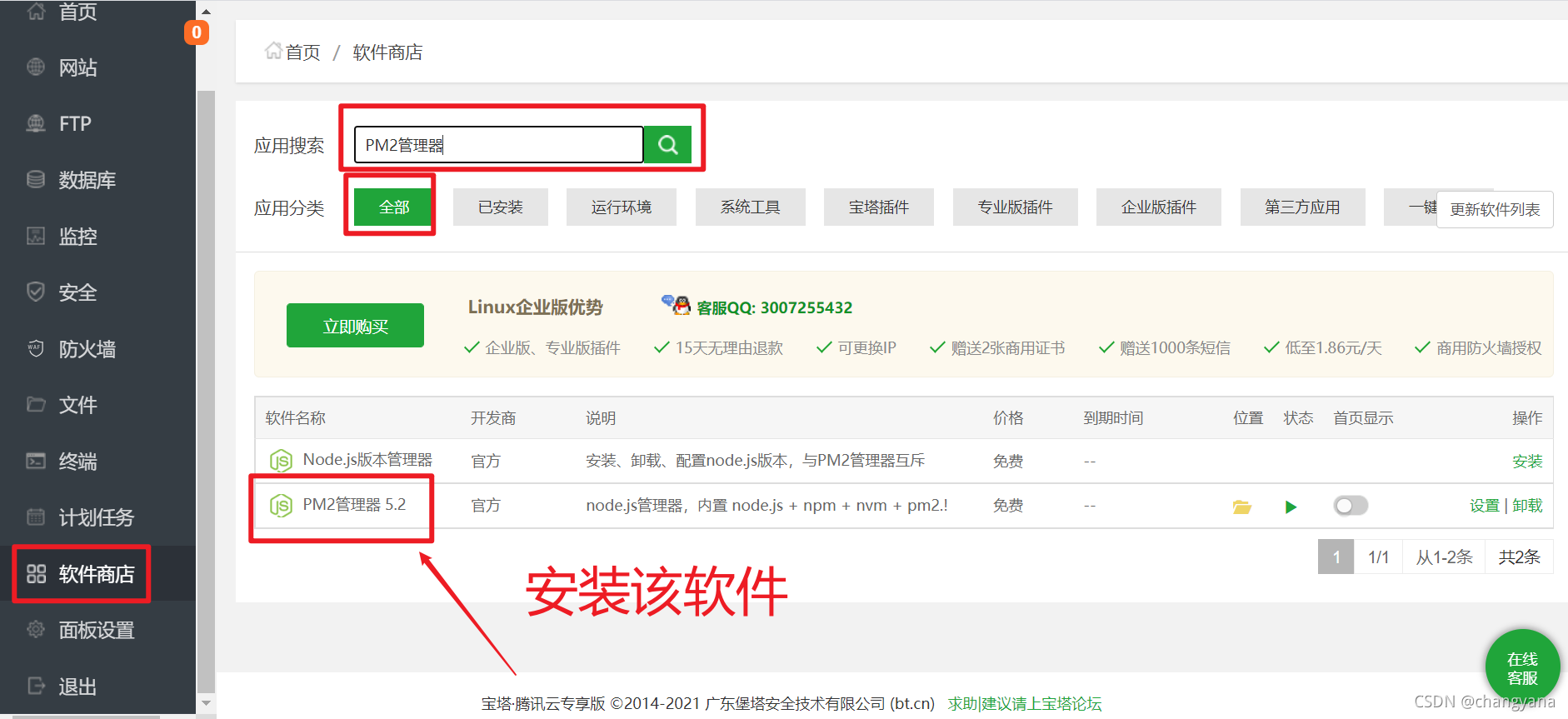
Task: Click the 数据库 database icon in sidebar
Action: point(36,179)
